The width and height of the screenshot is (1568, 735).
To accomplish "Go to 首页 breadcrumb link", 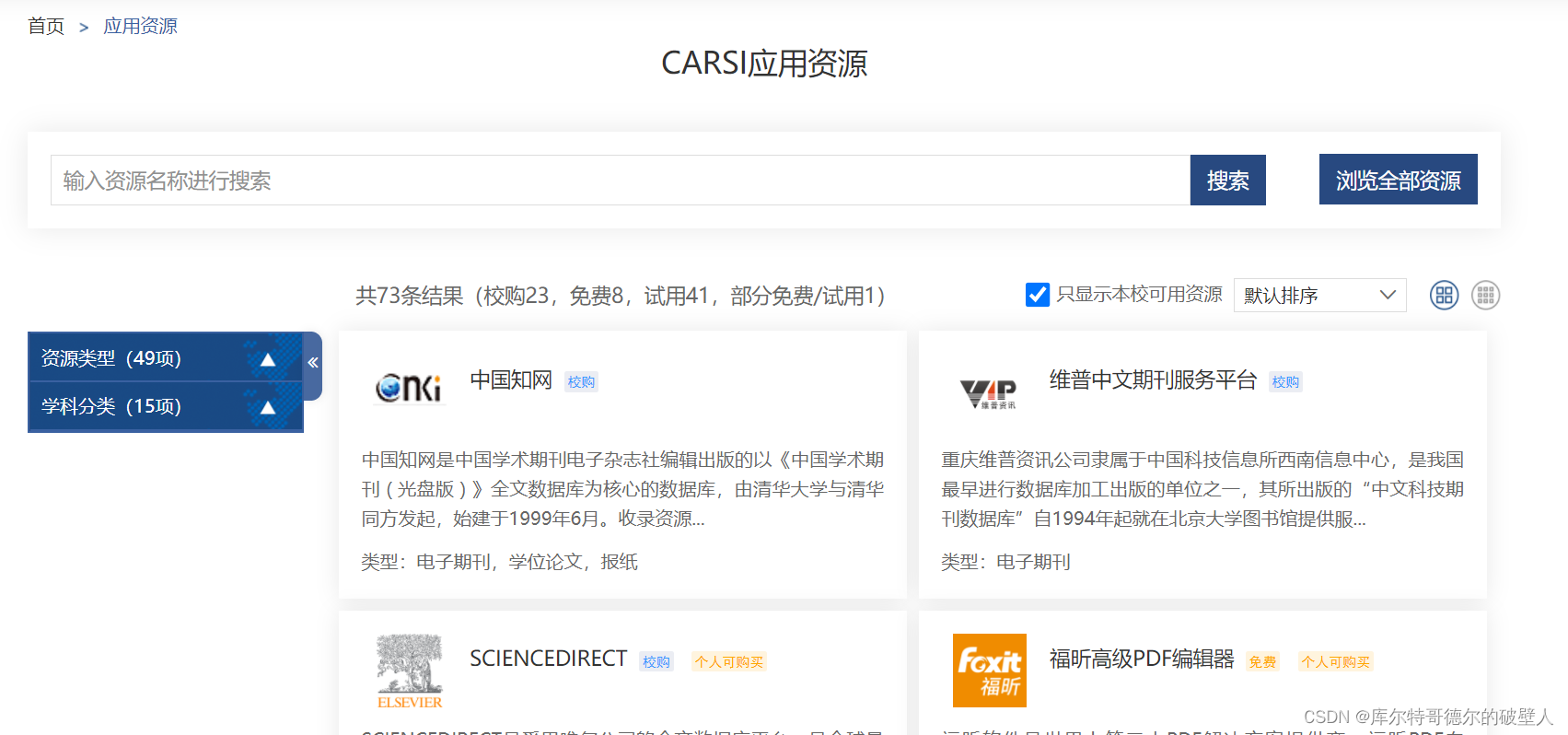I will pos(46,26).
